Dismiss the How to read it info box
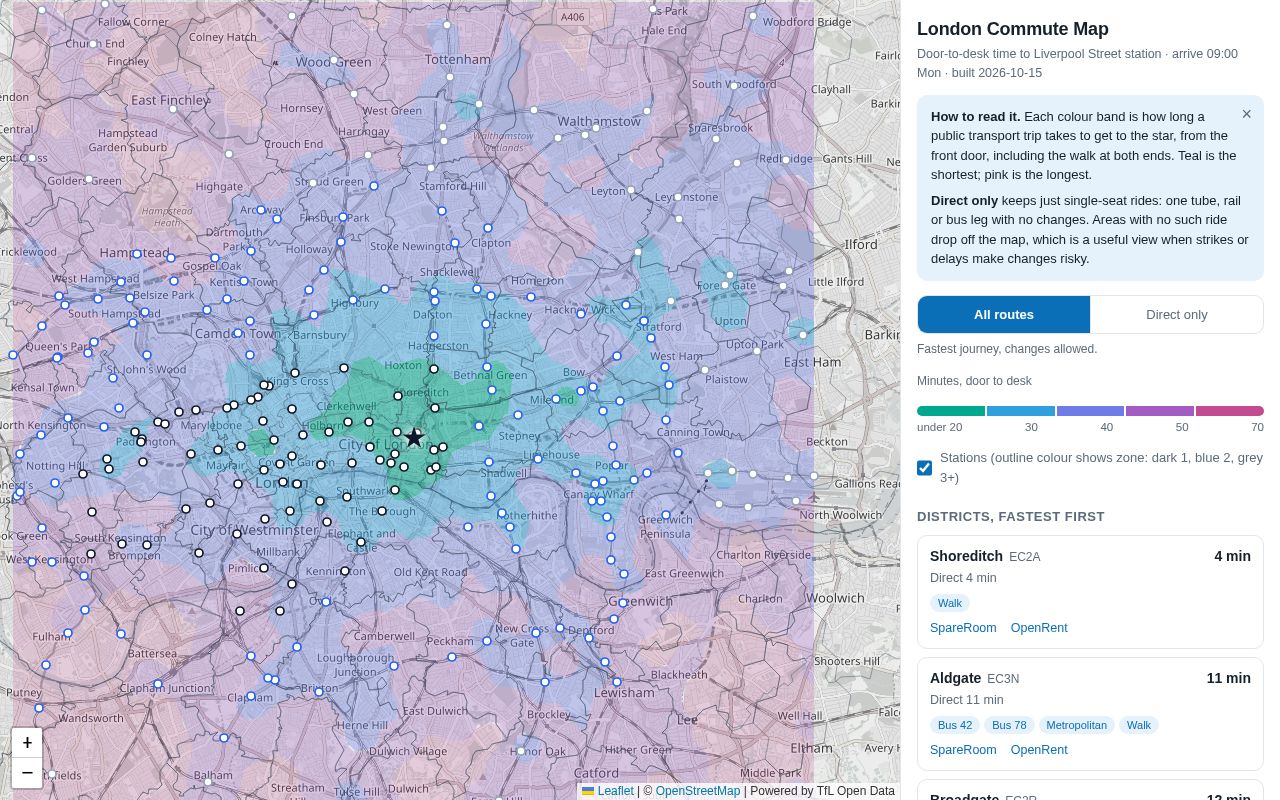This screenshot has width=1280, height=800. coord(1246,114)
